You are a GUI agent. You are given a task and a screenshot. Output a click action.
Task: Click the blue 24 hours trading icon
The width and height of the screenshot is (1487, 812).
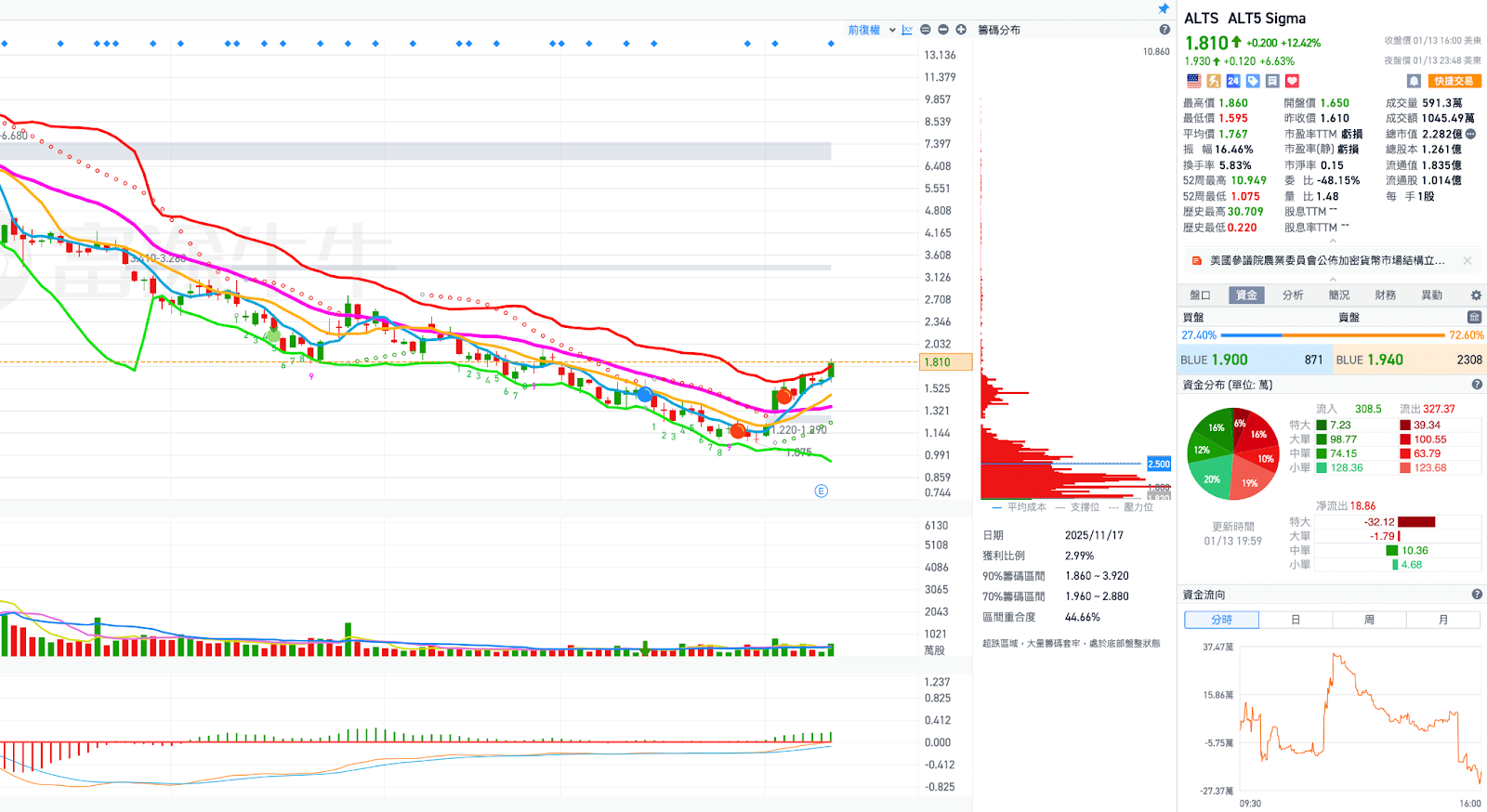click(1233, 81)
